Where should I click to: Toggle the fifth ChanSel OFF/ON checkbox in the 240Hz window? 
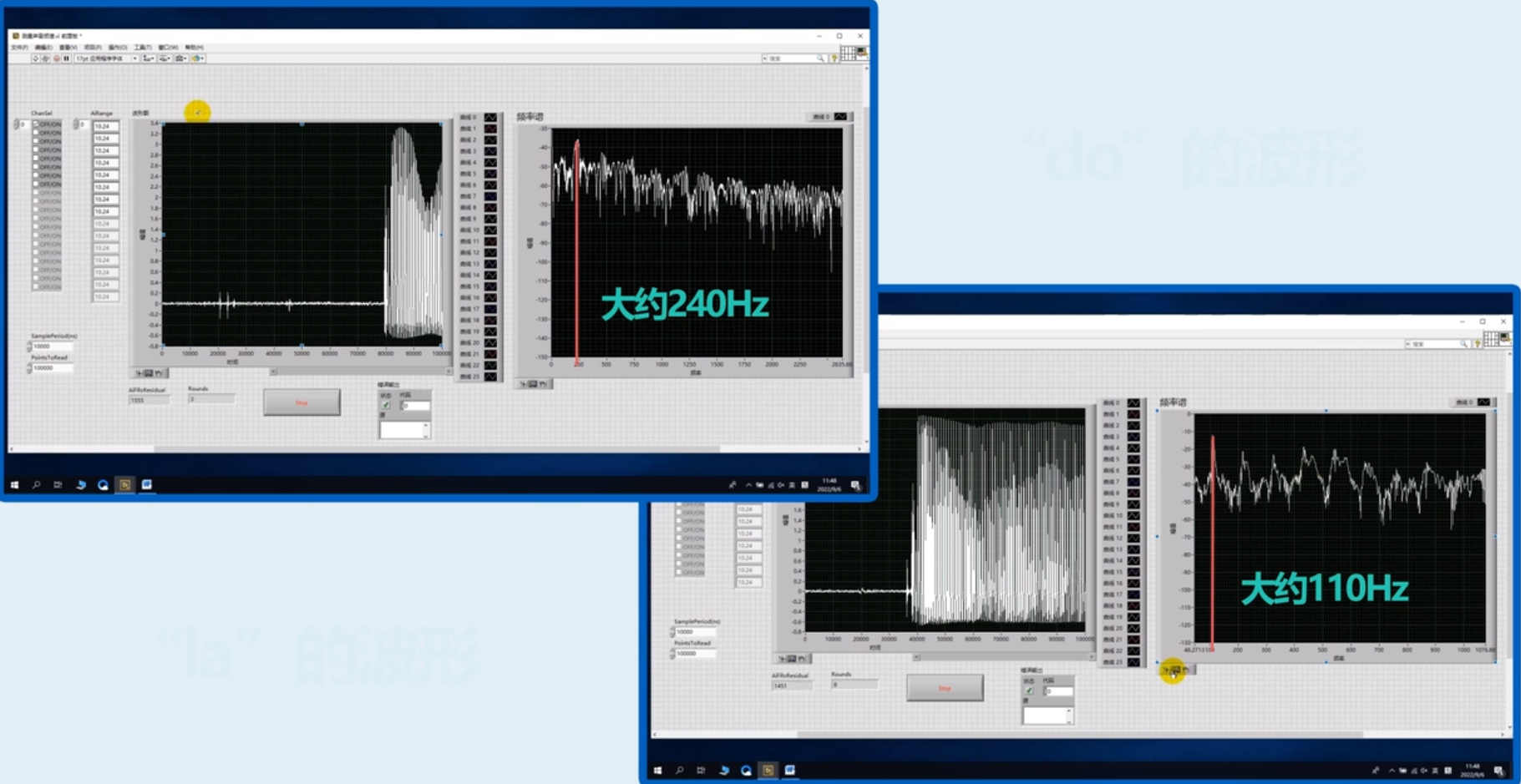click(37, 158)
